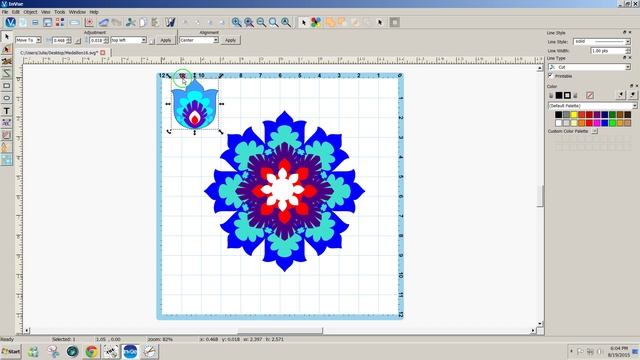Image resolution: width=640 pixels, height=360 pixels.
Task: Click the Line Width 1.00 pts field
Action: tap(608, 51)
